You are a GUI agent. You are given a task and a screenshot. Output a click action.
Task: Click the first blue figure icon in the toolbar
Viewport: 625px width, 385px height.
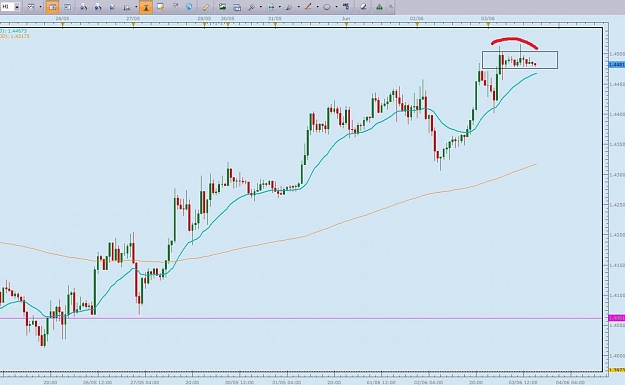(x=83, y=7)
